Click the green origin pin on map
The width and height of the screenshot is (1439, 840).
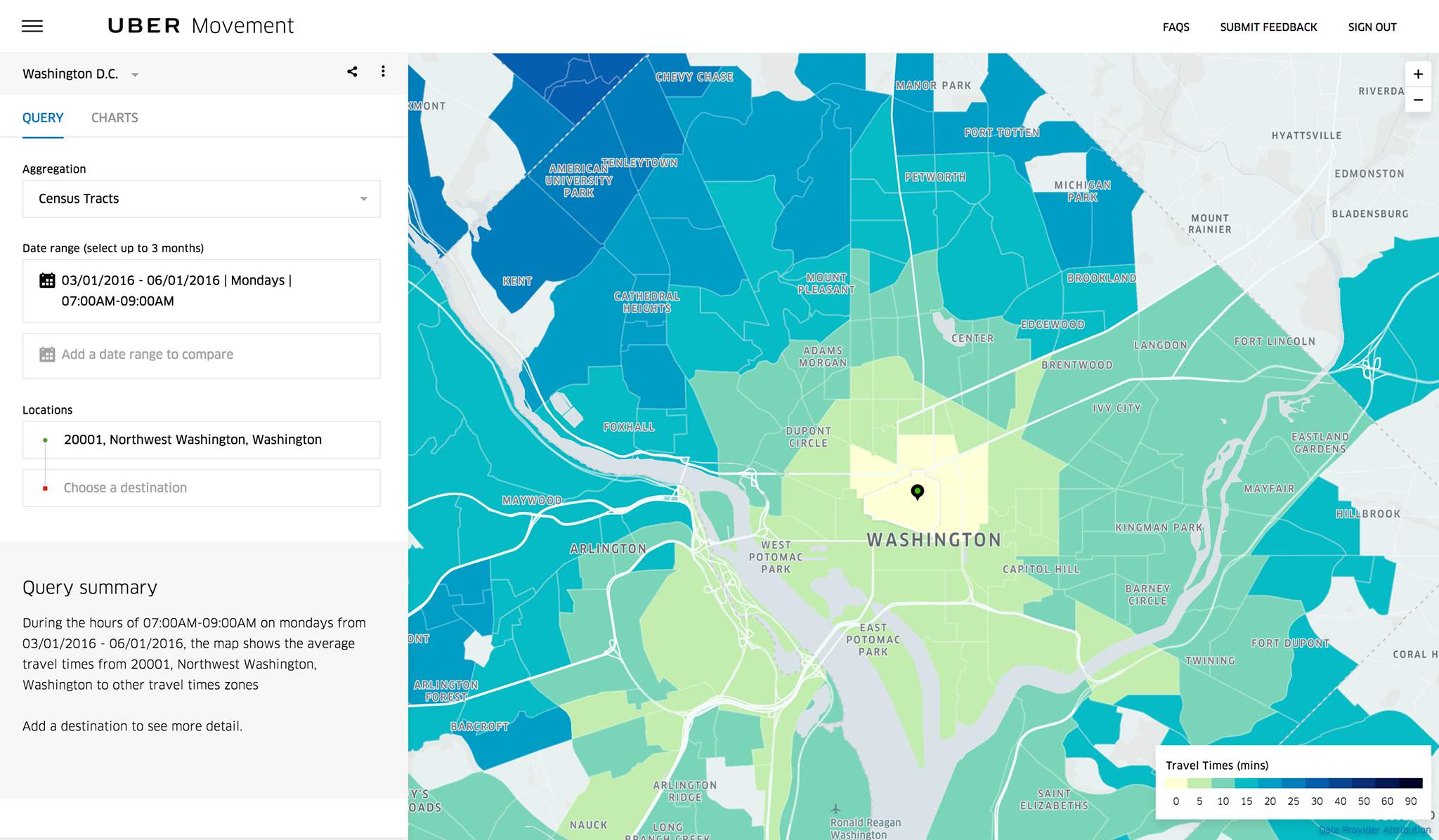coord(917,491)
